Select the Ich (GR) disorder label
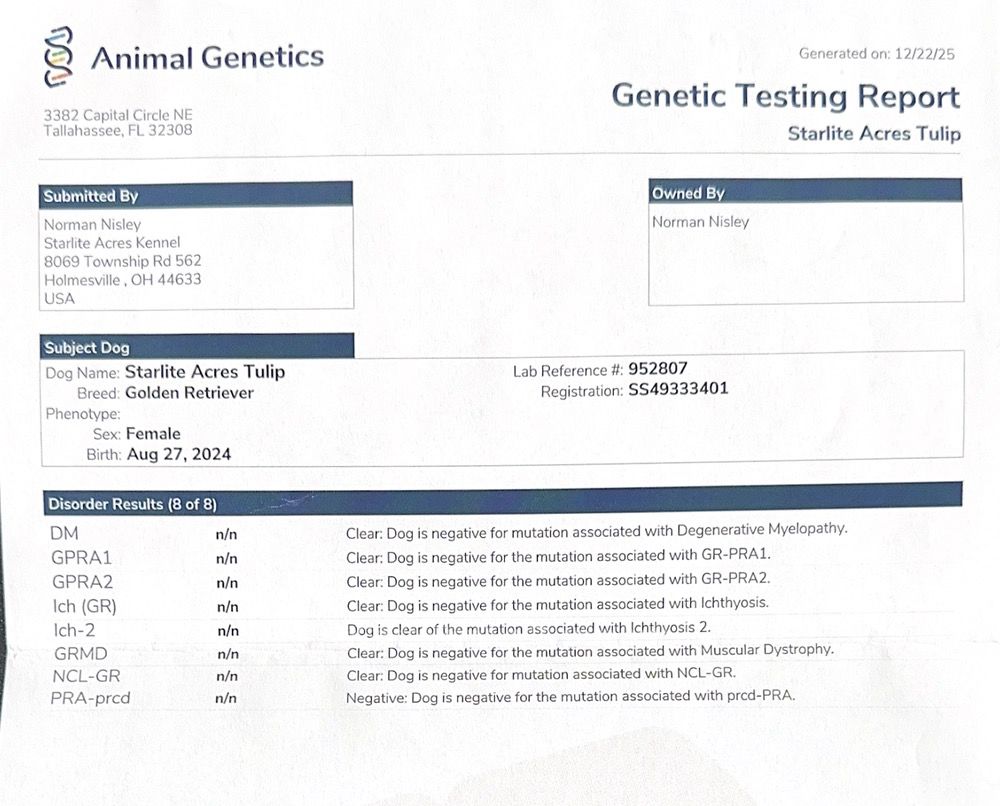Image resolution: width=1000 pixels, height=806 pixels. click(84, 605)
